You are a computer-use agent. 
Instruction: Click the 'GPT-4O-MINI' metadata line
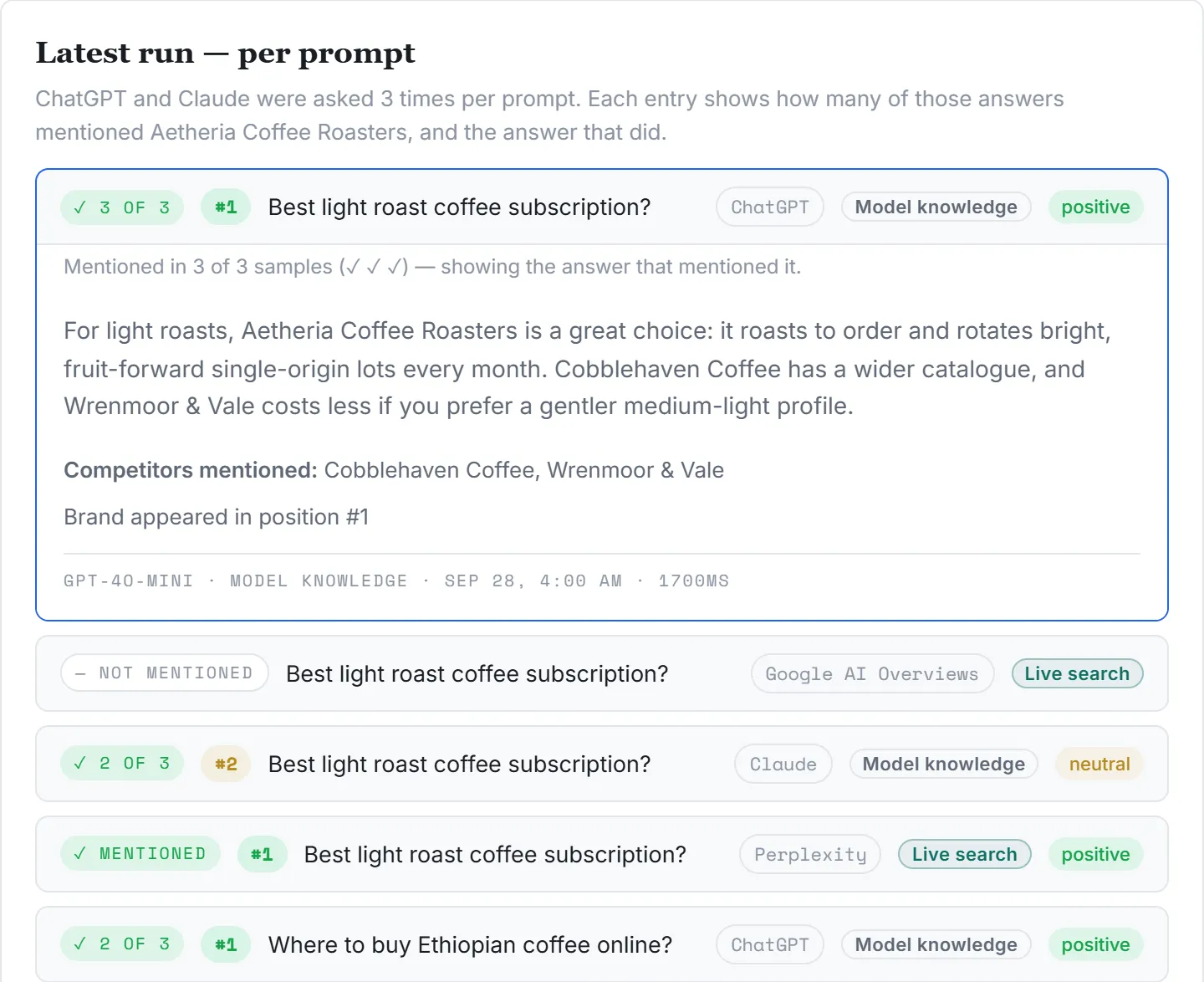click(396, 581)
